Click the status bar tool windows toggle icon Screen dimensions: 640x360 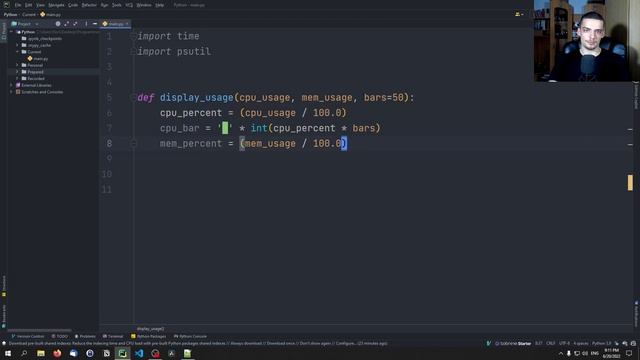4,344
